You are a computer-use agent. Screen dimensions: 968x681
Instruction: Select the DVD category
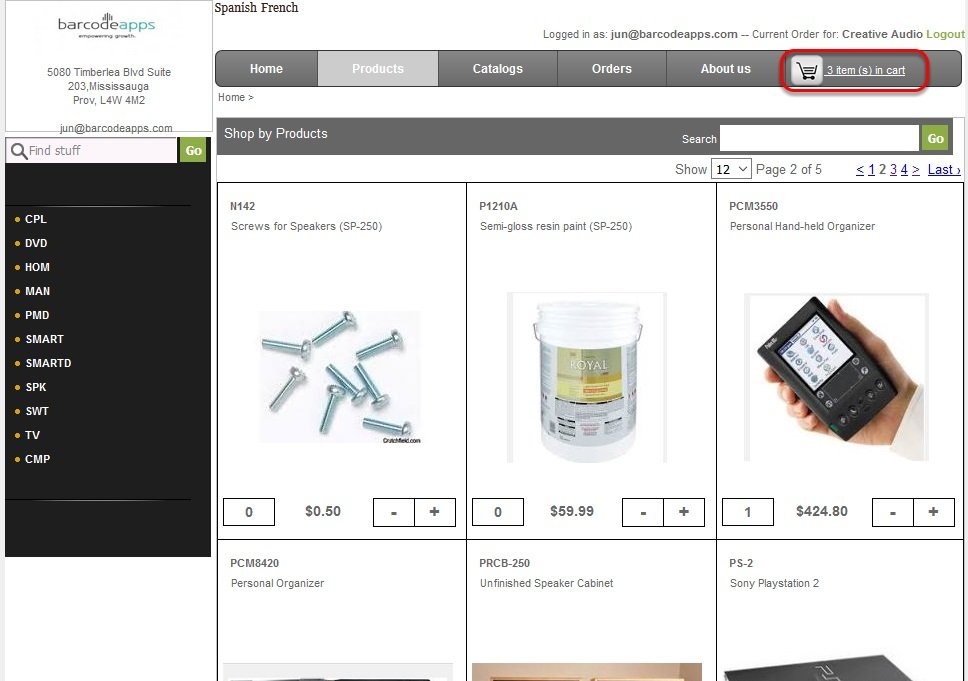click(x=36, y=243)
